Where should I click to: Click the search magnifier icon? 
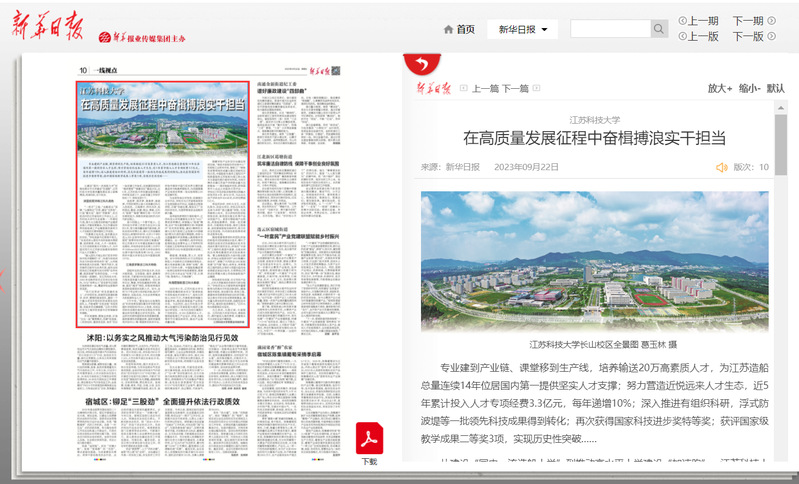(x=659, y=30)
